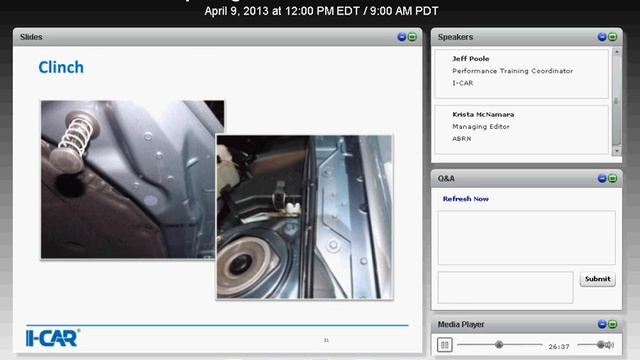Submit the Q&A question

click(598, 279)
